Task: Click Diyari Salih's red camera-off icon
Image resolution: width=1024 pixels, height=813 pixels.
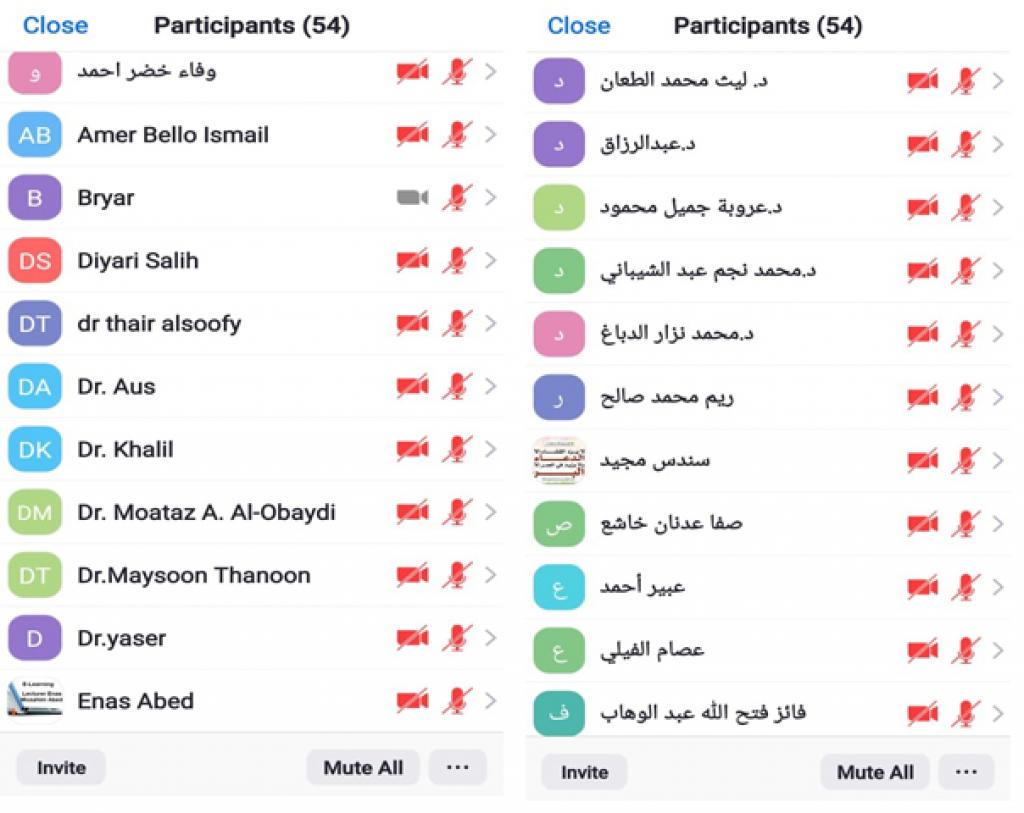Action: (x=412, y=261)
